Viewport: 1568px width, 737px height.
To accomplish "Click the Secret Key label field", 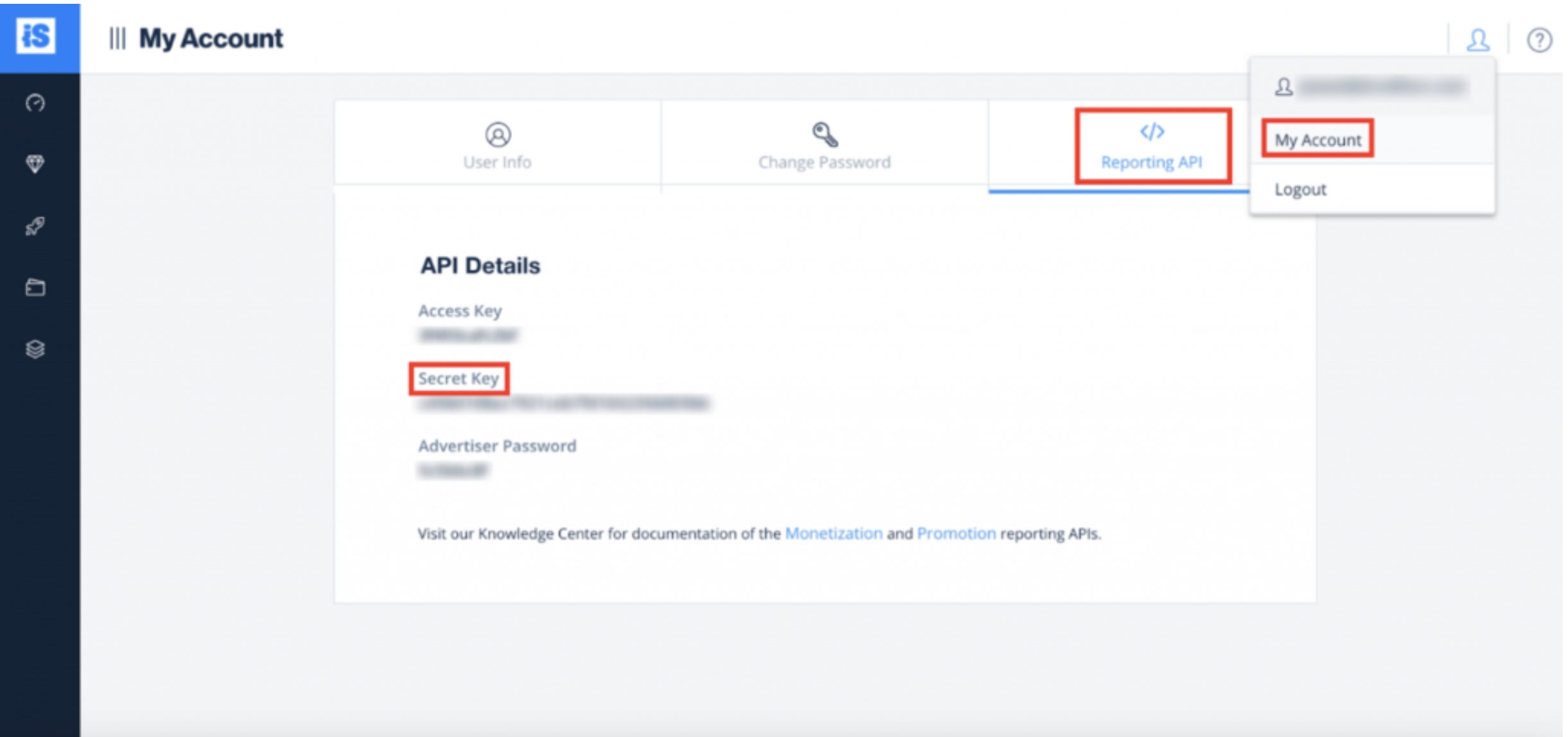I will [459, 378].
